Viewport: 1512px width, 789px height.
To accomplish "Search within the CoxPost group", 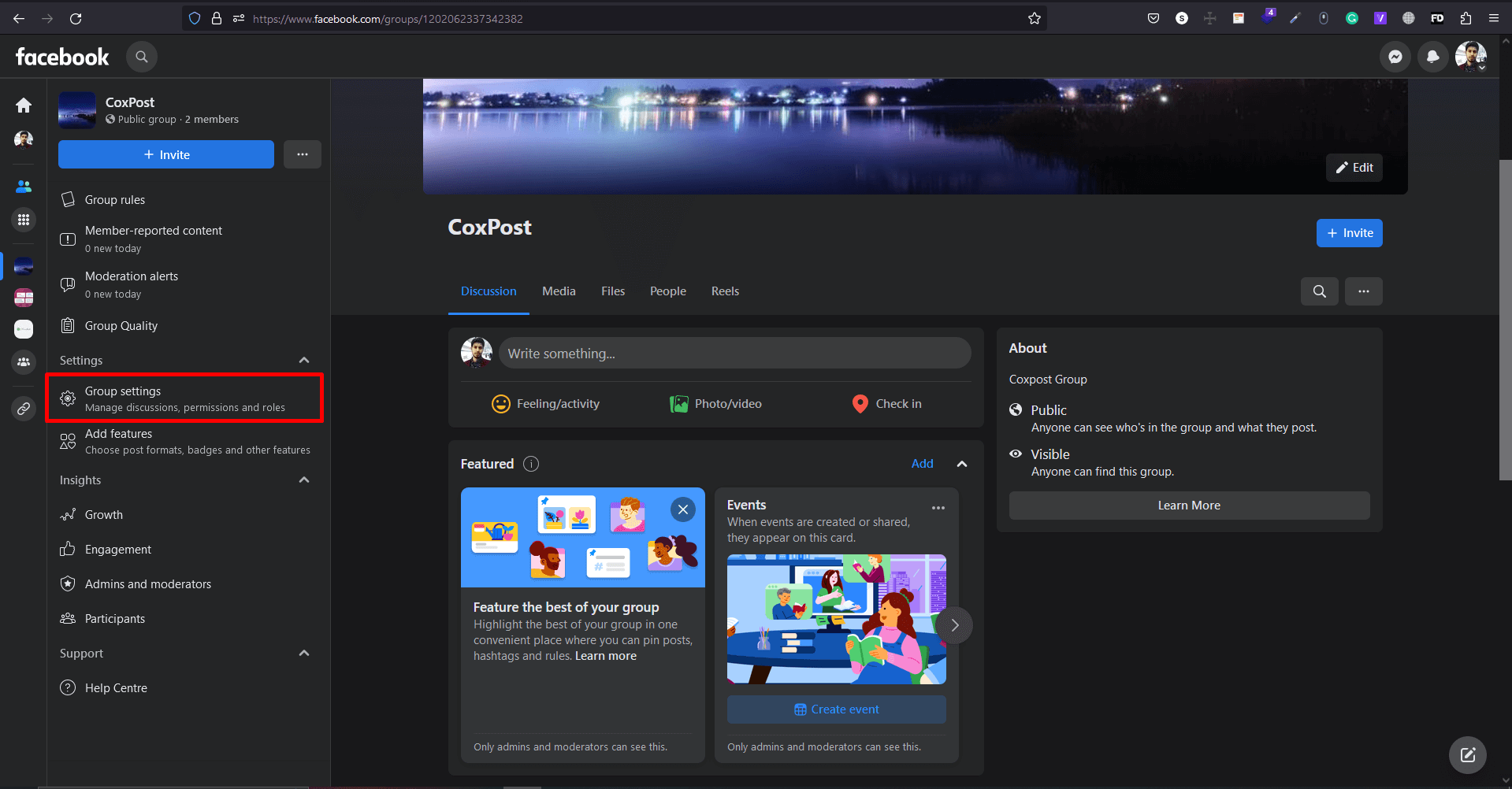I will tap(1319, 291).
